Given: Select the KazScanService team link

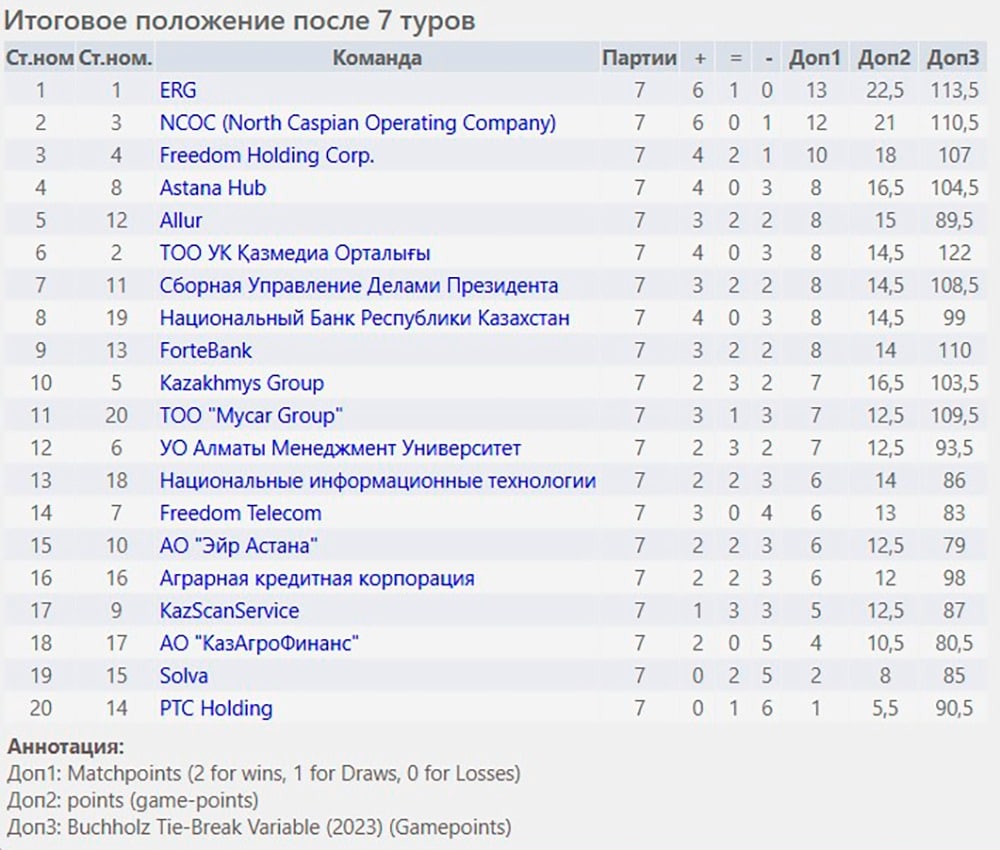Looking at the screenshot, I should tap(229, 611).
